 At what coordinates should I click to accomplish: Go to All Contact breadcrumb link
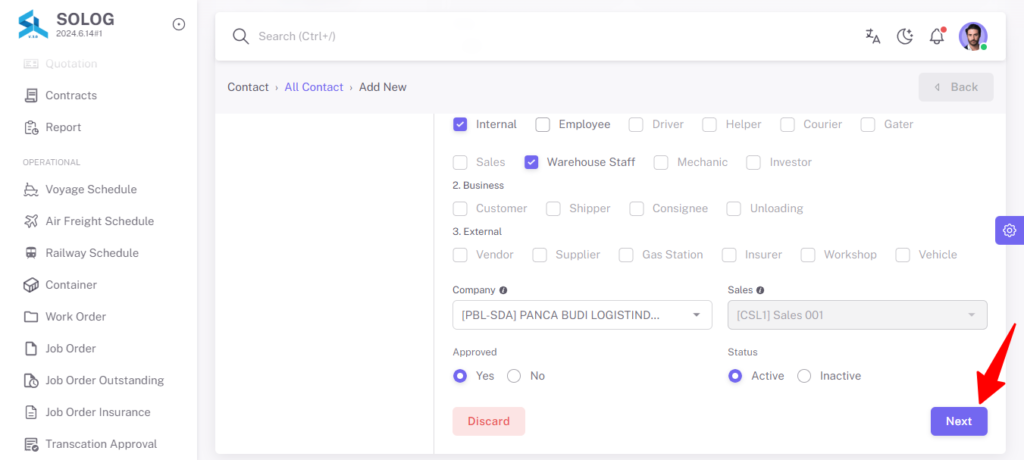pos(313,87)
